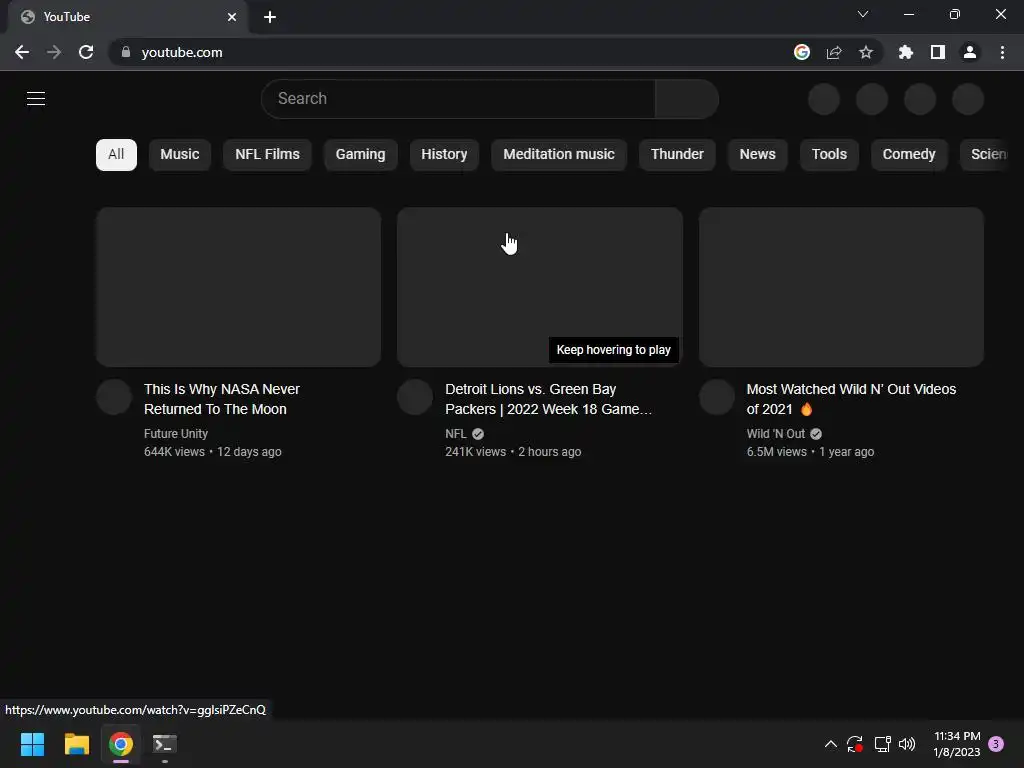Select the News filter chip
The height and width of the screenshot is (768, 1024).
pos(758,155)
